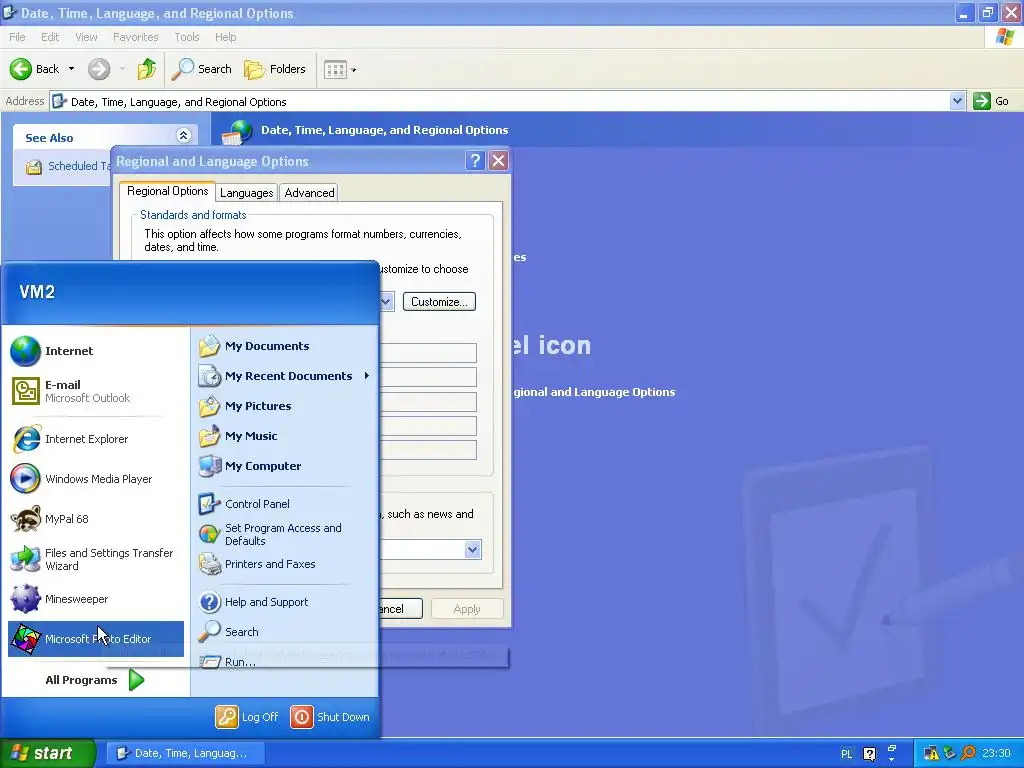Open My Music folder
1024x768 pixels.
285,436
